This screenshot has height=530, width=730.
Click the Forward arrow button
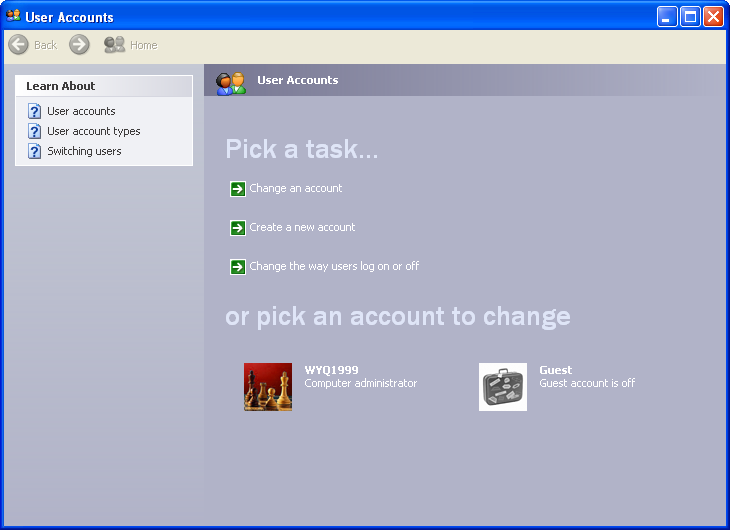79,45
